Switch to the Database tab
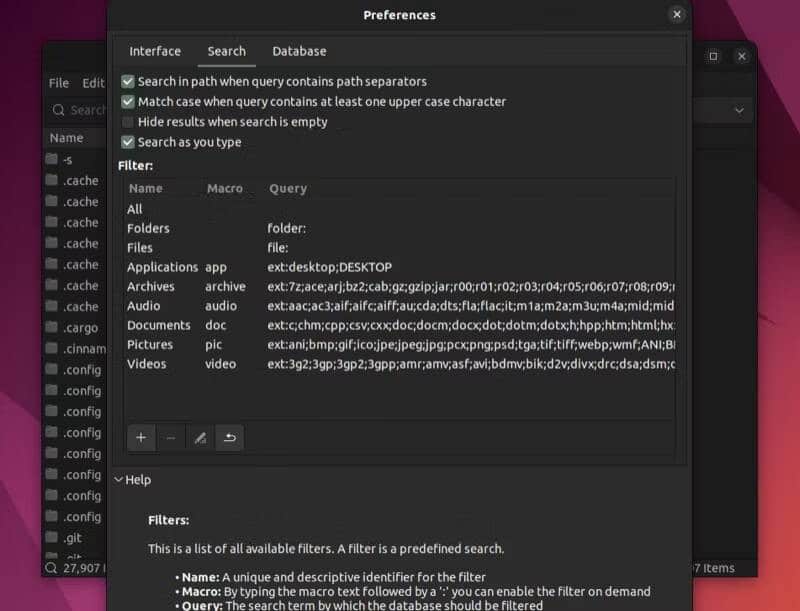 pos(298,51)
